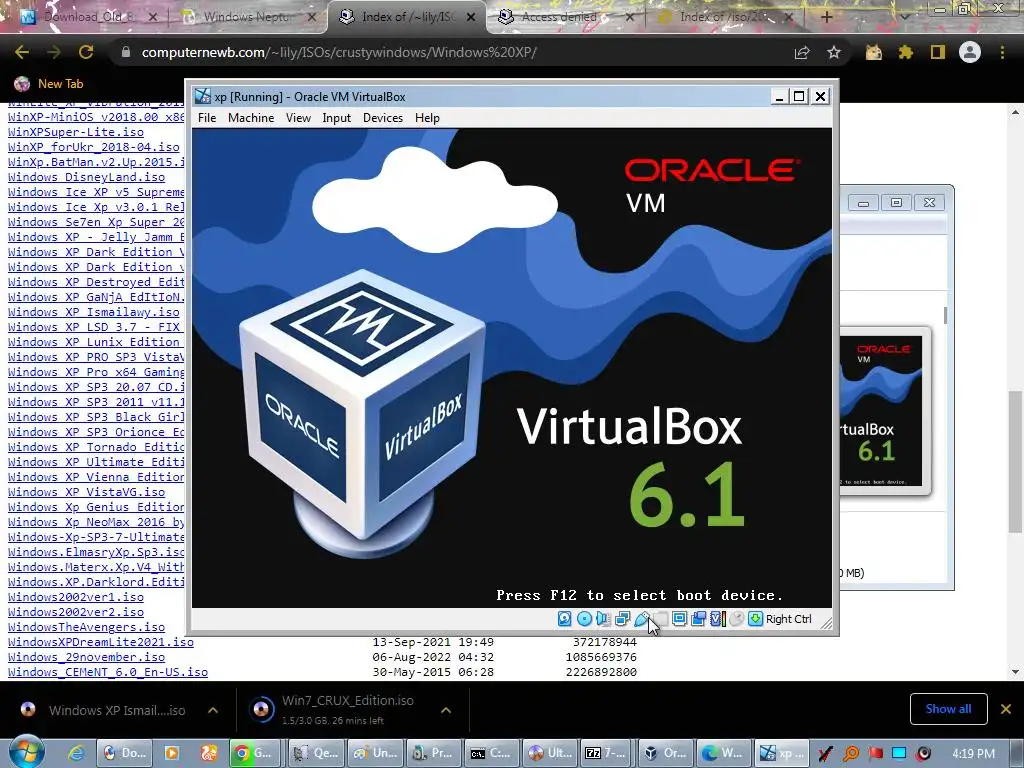The height and width of the screenshot is (768, 1024).
Task: Open Internet Explorer from the taskbar
Action: (x=76, y=753)
